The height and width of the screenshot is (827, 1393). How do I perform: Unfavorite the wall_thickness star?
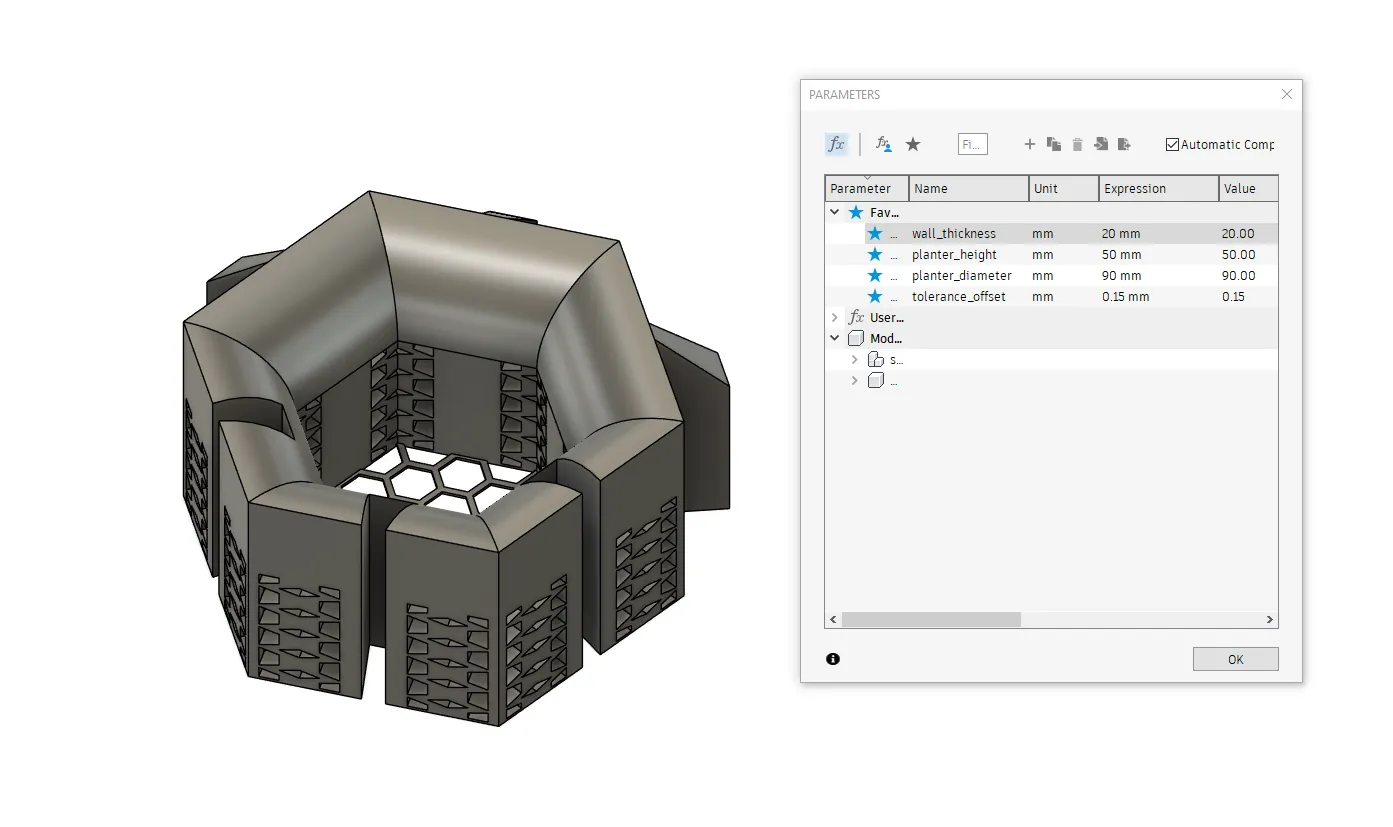(x=875, y=233)
